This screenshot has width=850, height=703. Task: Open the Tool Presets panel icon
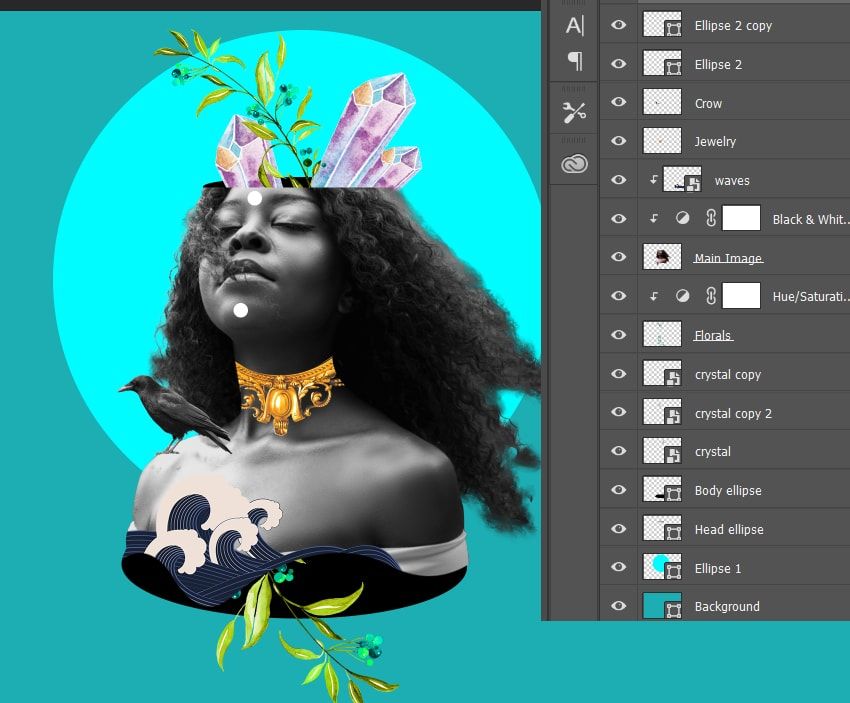[574, 112]
